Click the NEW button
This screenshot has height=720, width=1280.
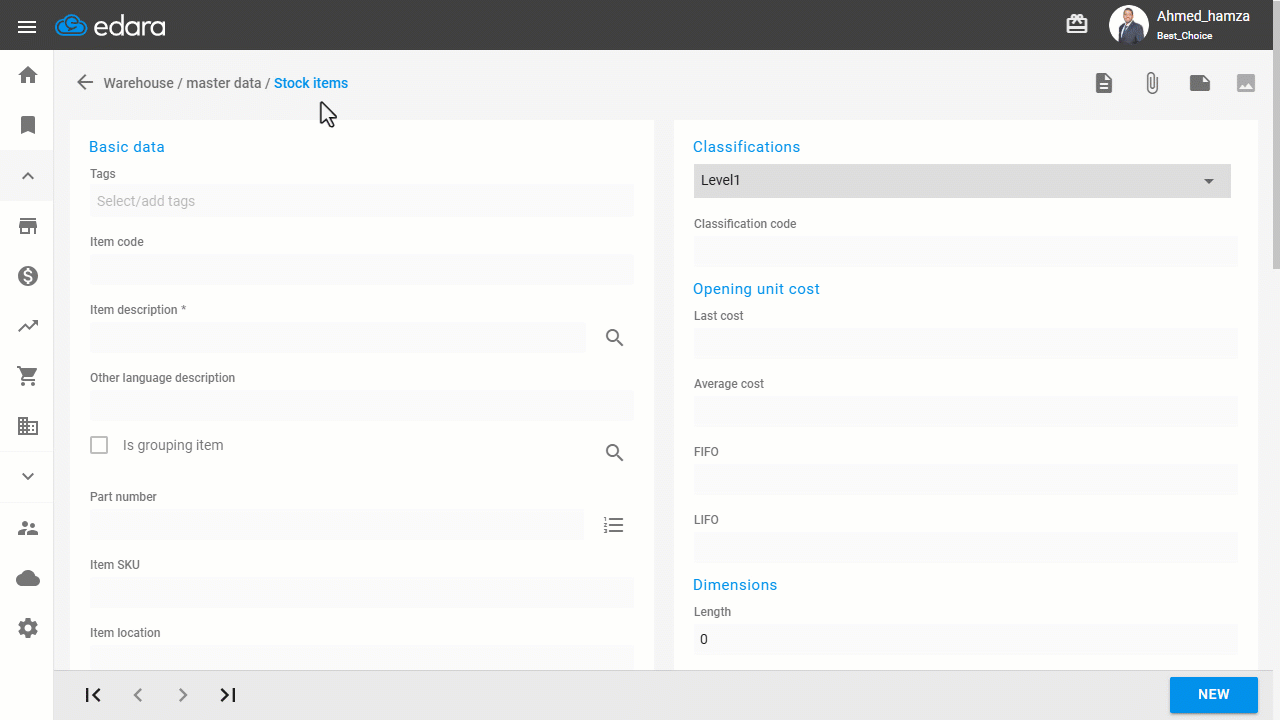[x=1214, y=695]
